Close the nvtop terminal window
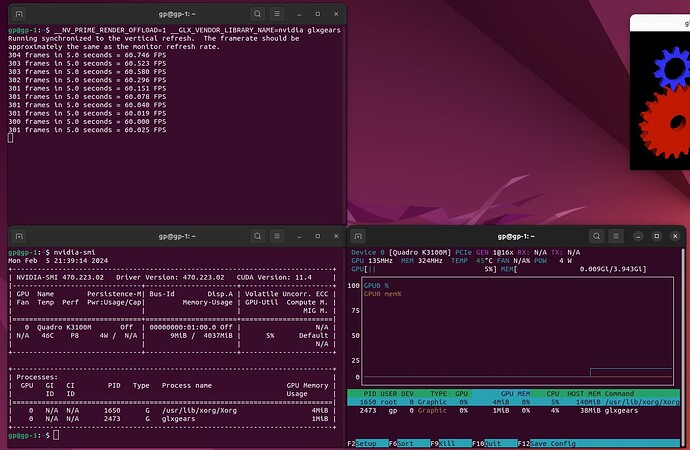 [675, 236]
